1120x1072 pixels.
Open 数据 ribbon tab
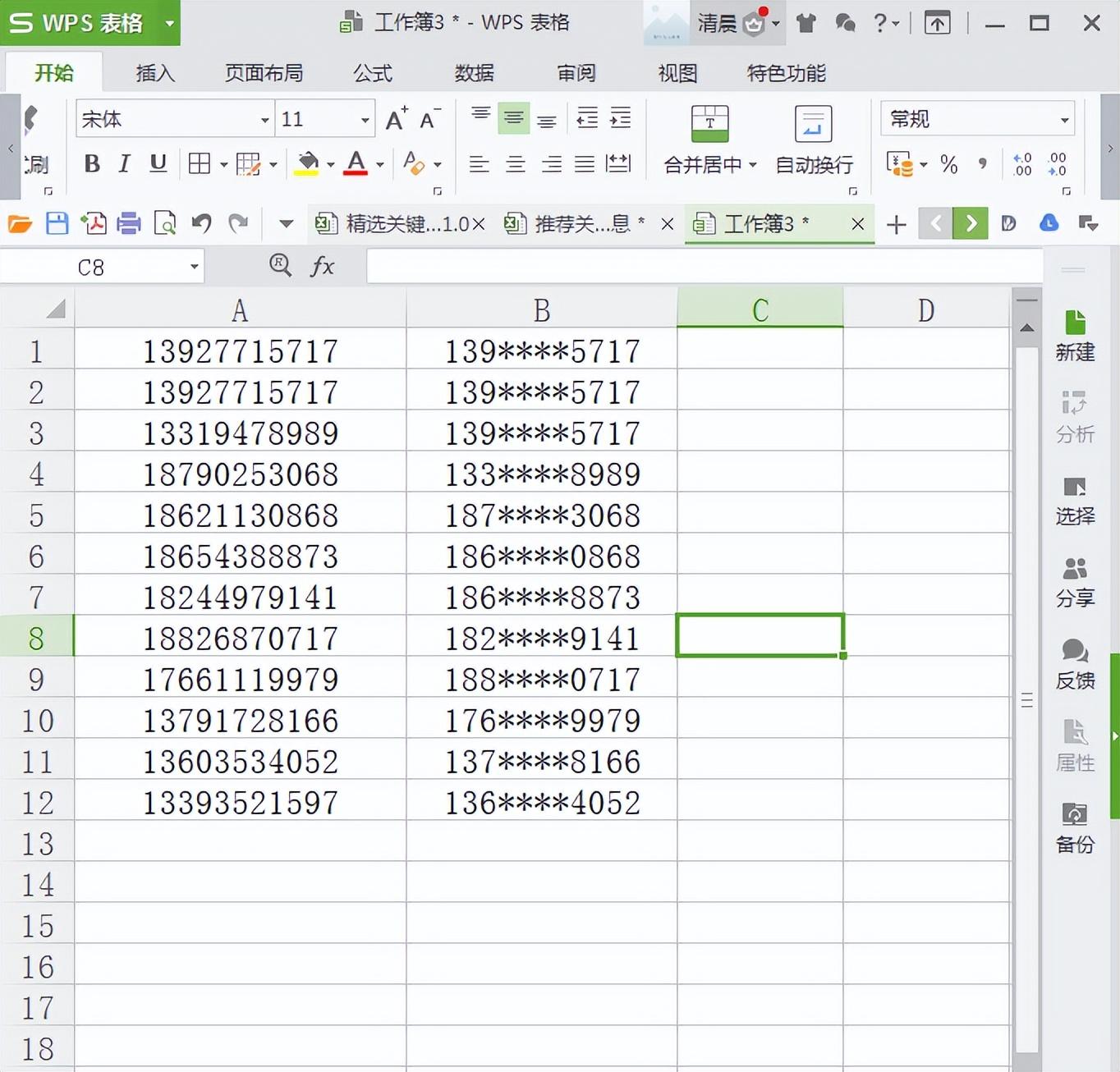tap(475, 73)
